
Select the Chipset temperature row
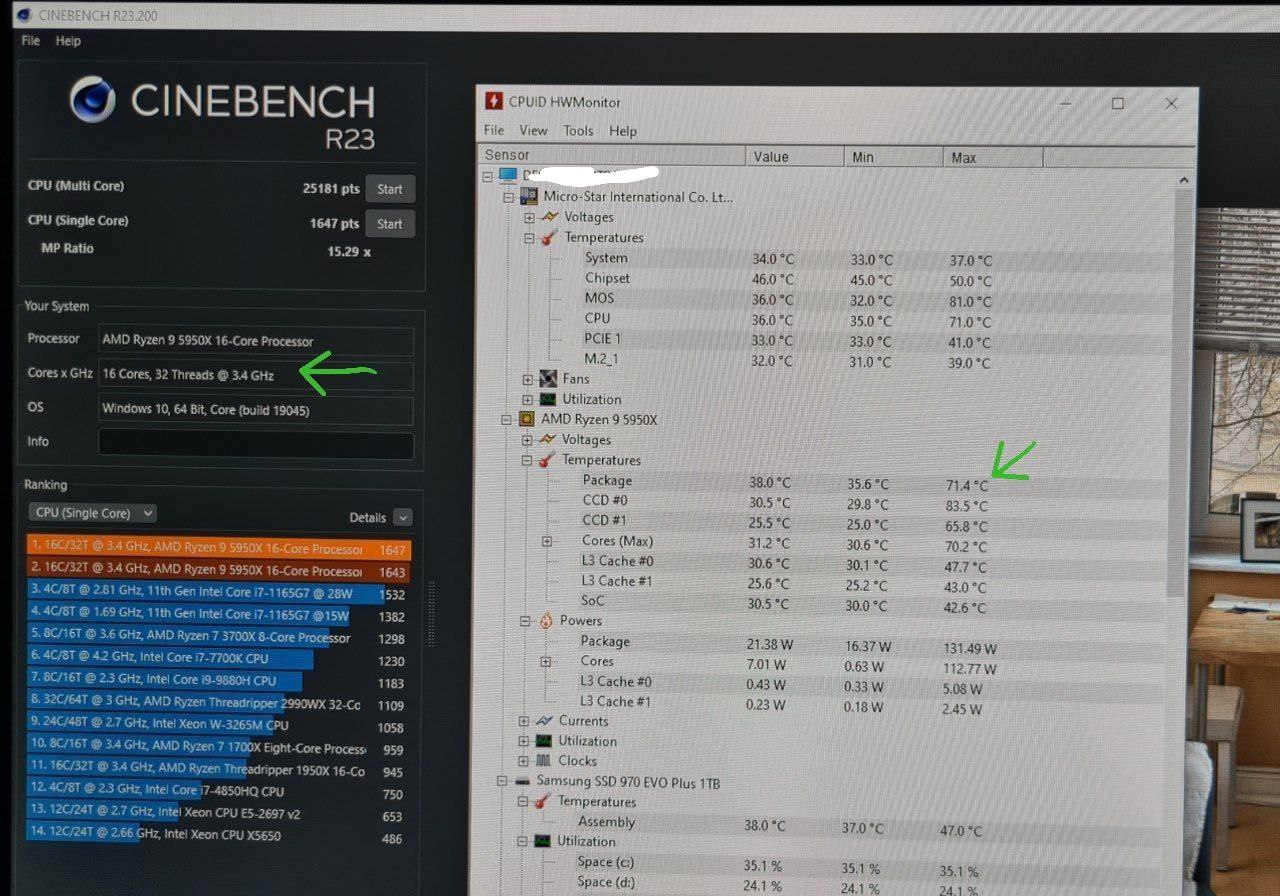click(x=823, y=279)
